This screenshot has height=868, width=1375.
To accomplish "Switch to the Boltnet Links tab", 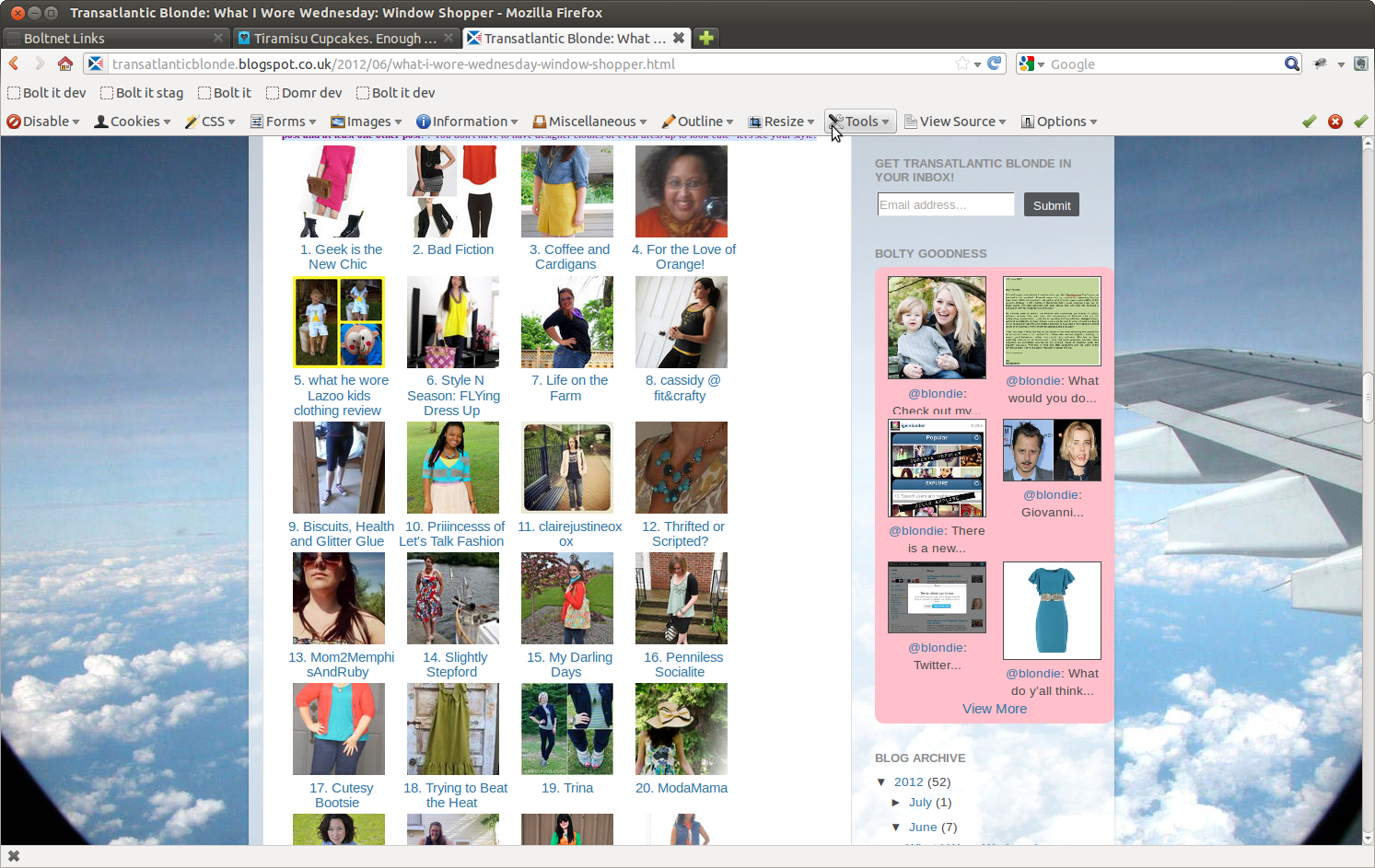I will point(115,38).
